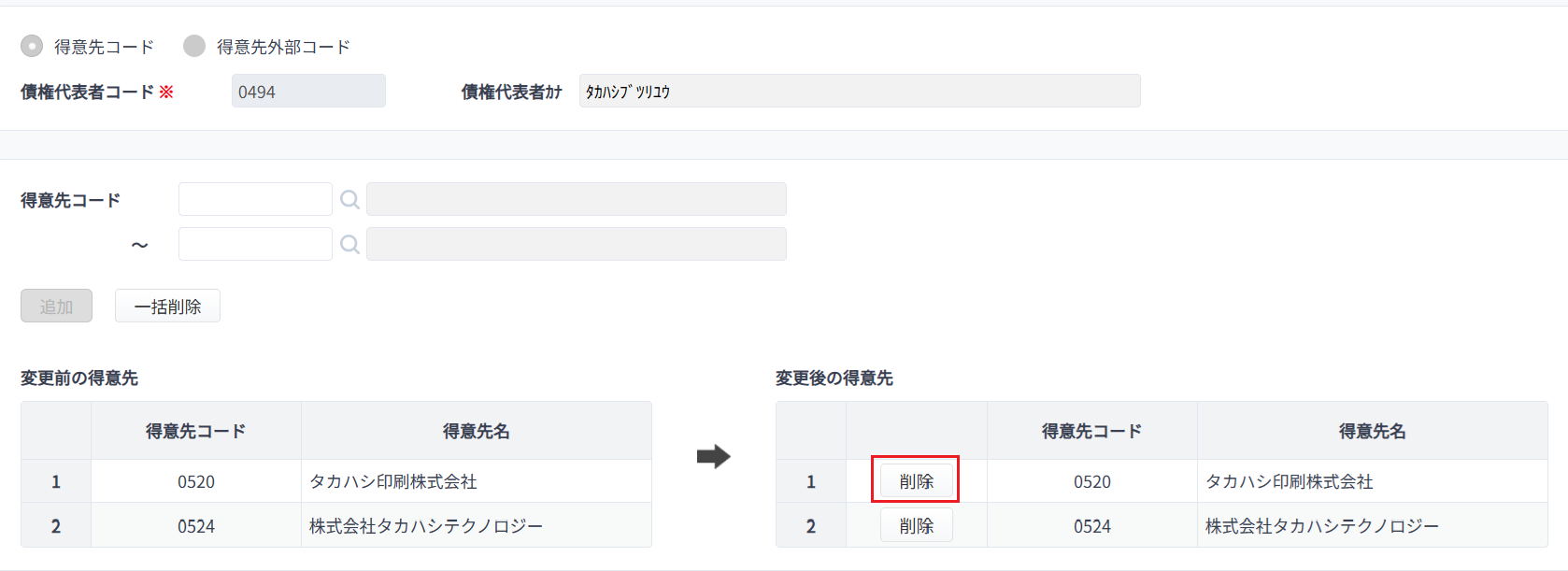Click search icon beside second 得意先コード range field
This screenshot has height=571, width=1568.
pyautogui.click(x=349, y=244)
